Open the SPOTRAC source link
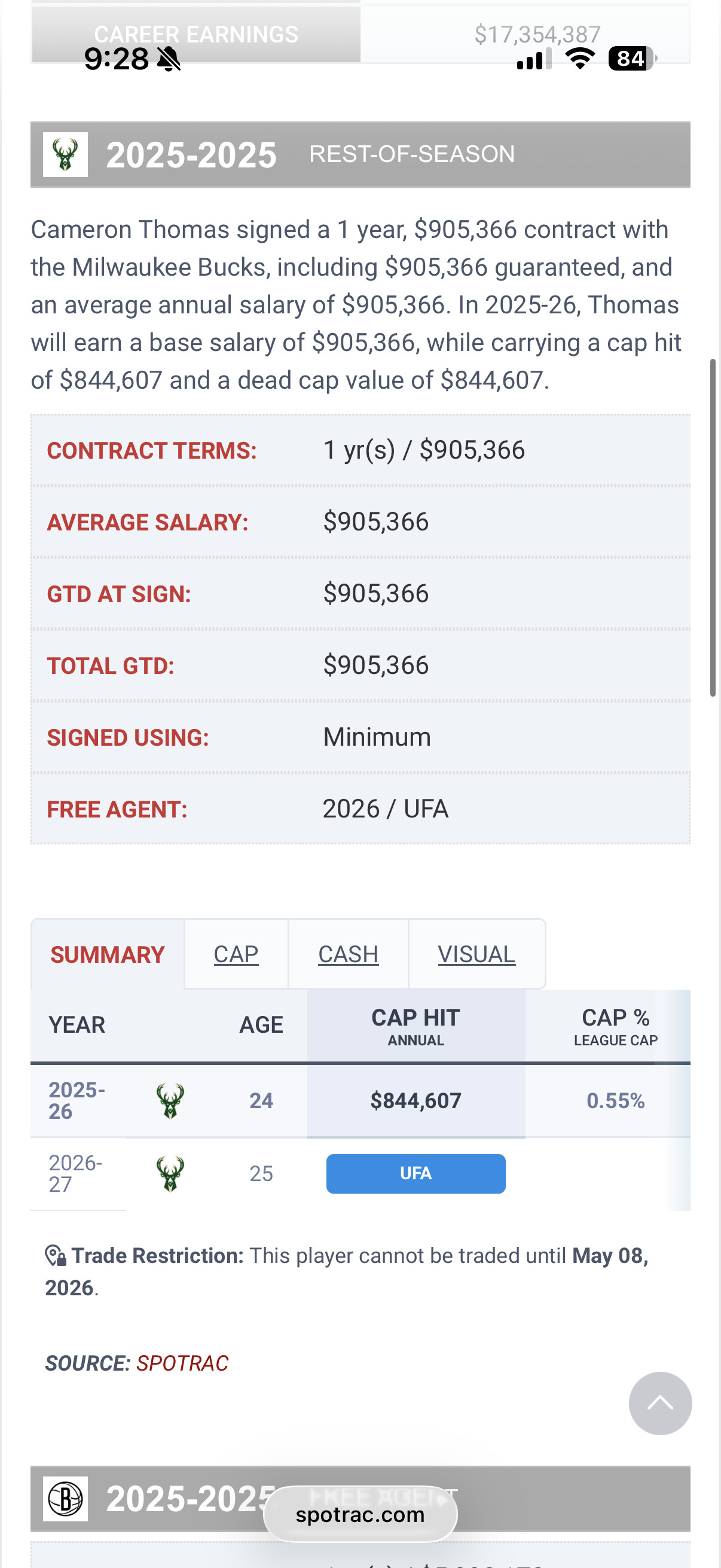Screen dimensions: 721x1568 tap(182, 1363)
